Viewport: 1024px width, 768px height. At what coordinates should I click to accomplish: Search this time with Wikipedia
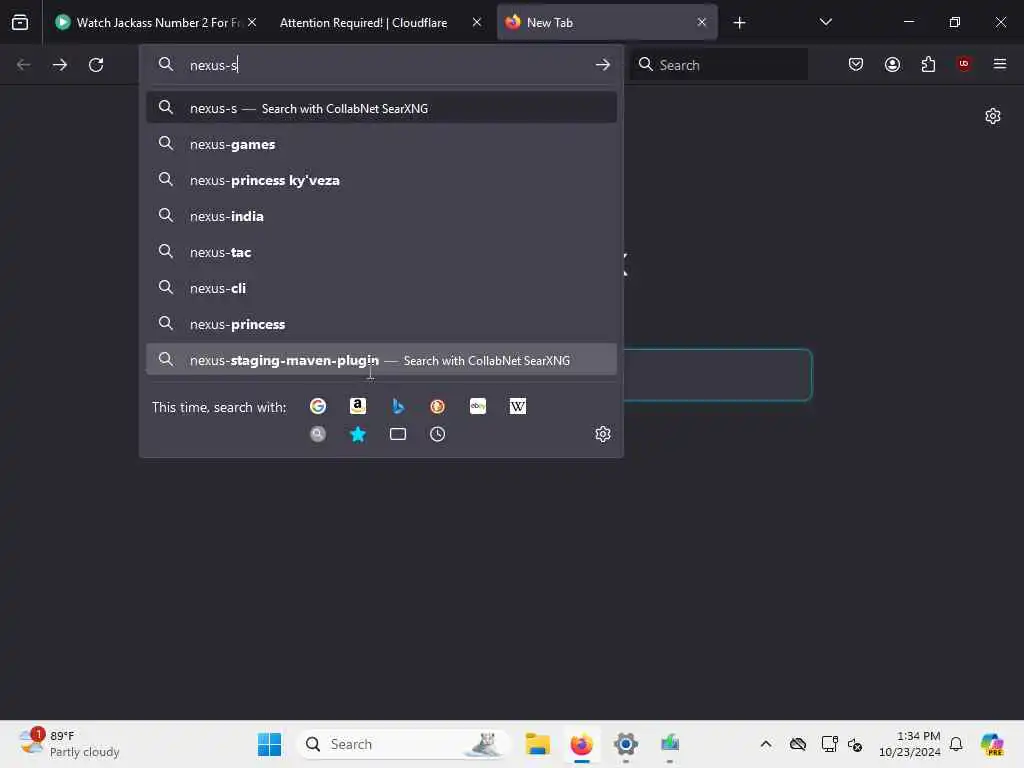[x=517, y=406]
